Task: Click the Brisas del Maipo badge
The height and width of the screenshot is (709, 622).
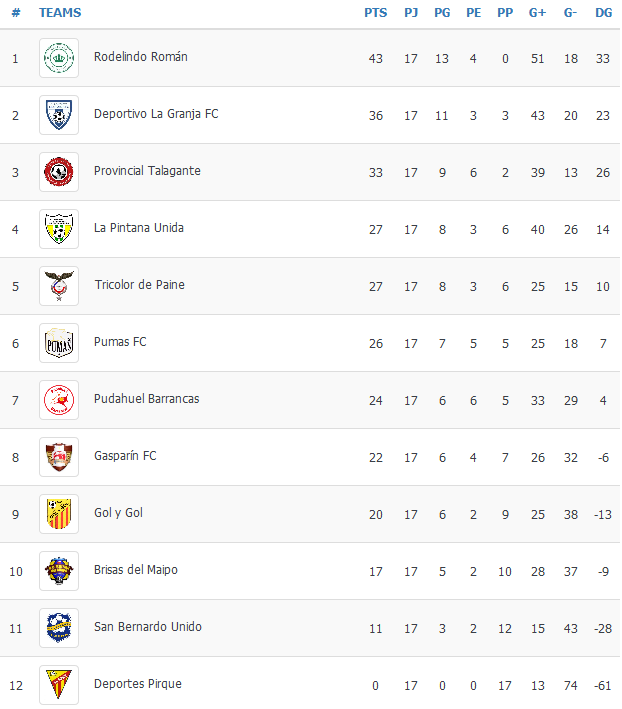Action: coord(59,571)
